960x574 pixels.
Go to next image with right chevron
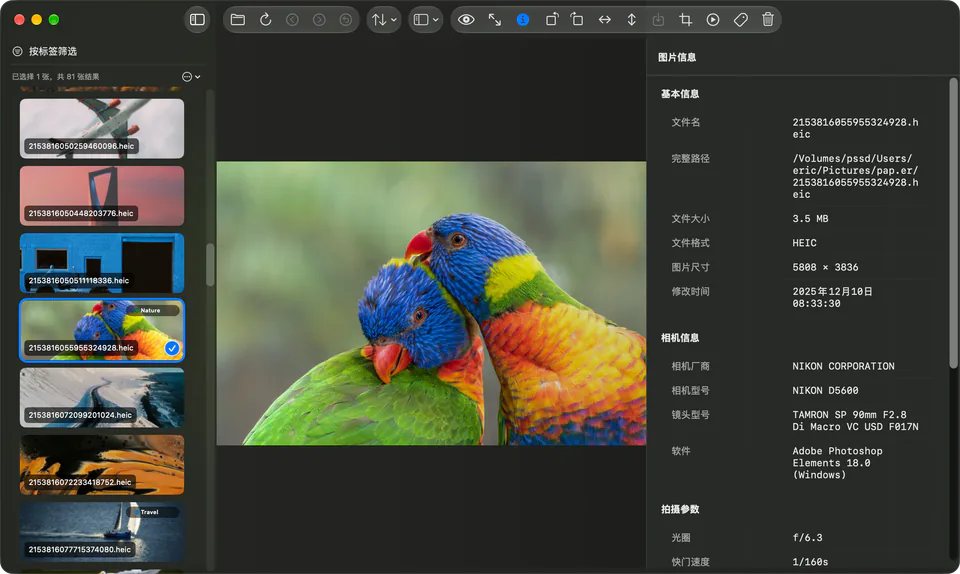click(319, 20)
